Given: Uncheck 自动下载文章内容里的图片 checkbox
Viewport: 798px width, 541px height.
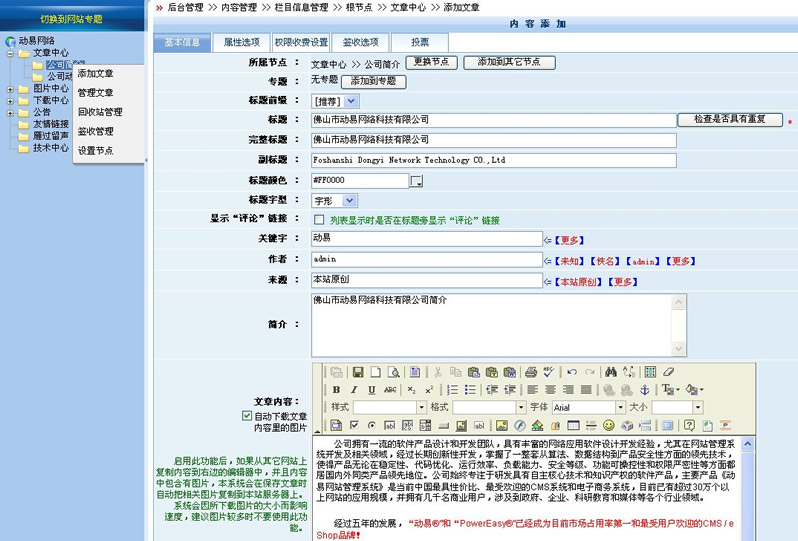Looking at the screenshot, I should coord(247,416).
